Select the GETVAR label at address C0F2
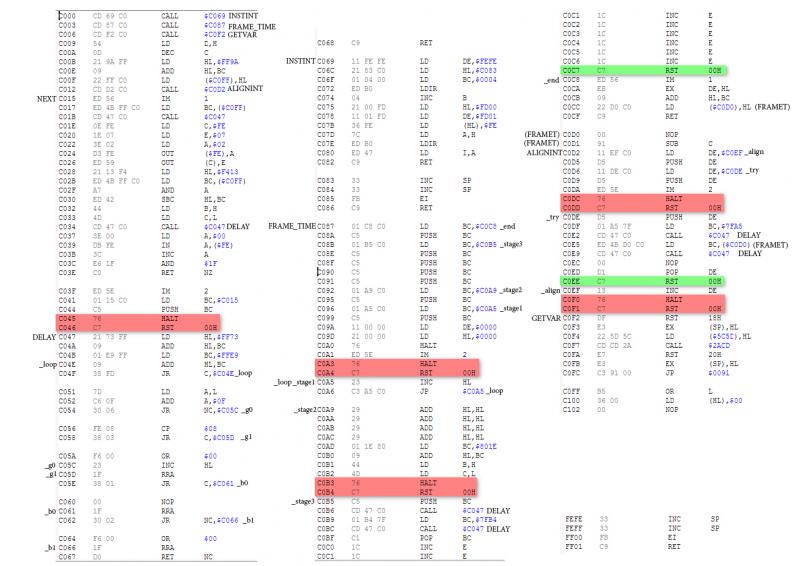 pos(546,318)
